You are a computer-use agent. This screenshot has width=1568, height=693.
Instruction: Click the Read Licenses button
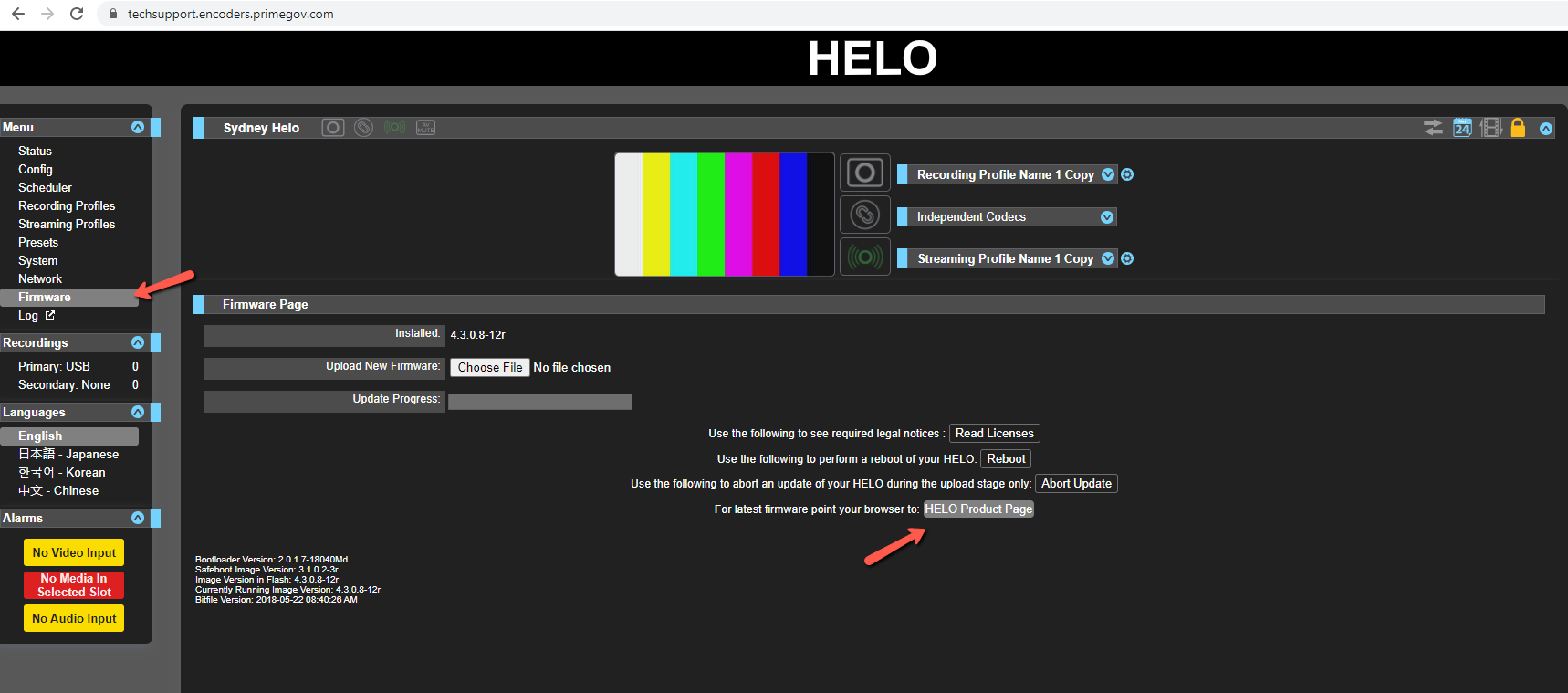995,433
